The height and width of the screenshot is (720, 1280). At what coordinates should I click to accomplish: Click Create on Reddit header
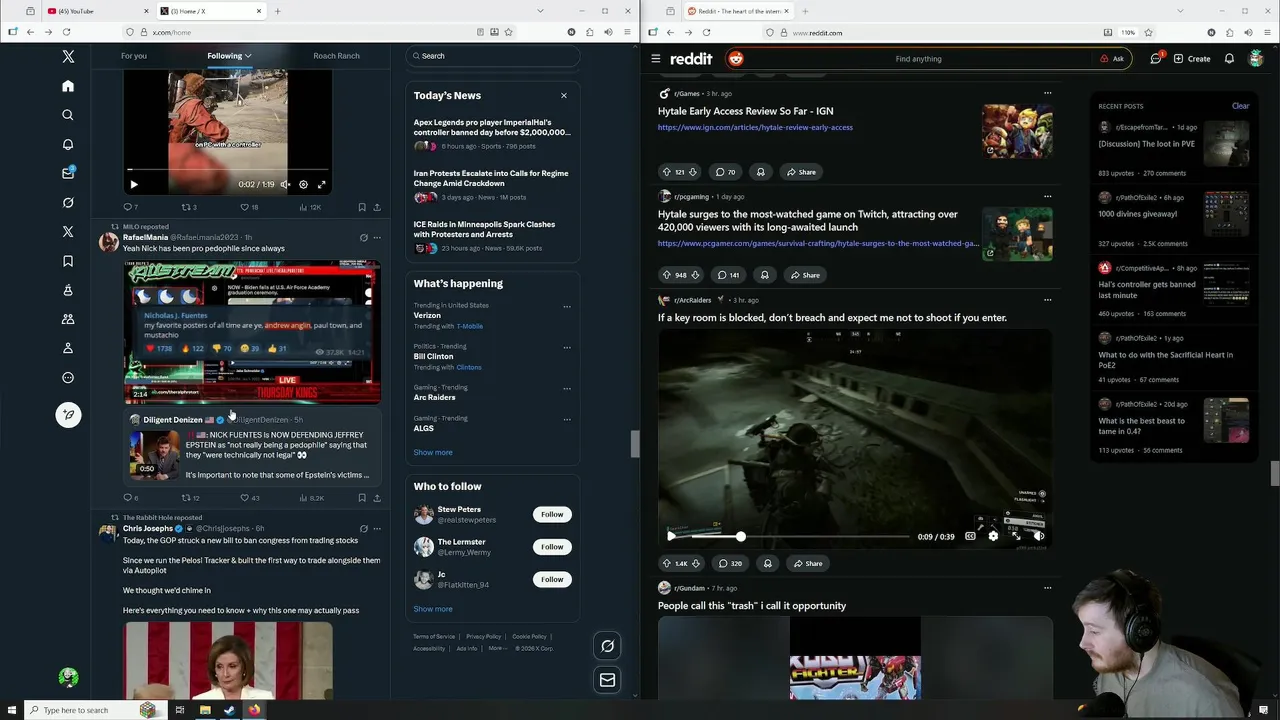[x=1192, y=58]
